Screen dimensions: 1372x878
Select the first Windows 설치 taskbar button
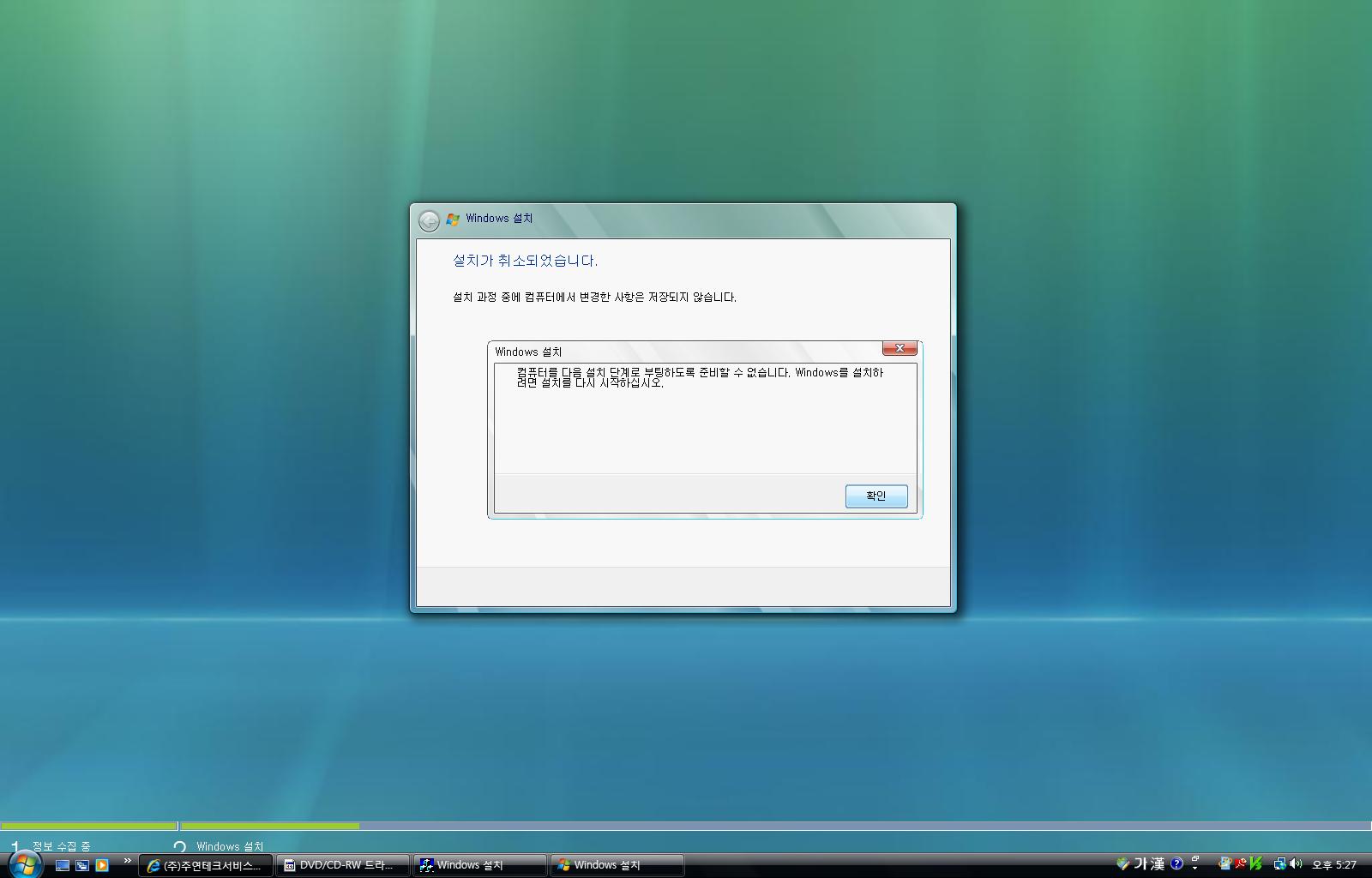click(479, 865)
